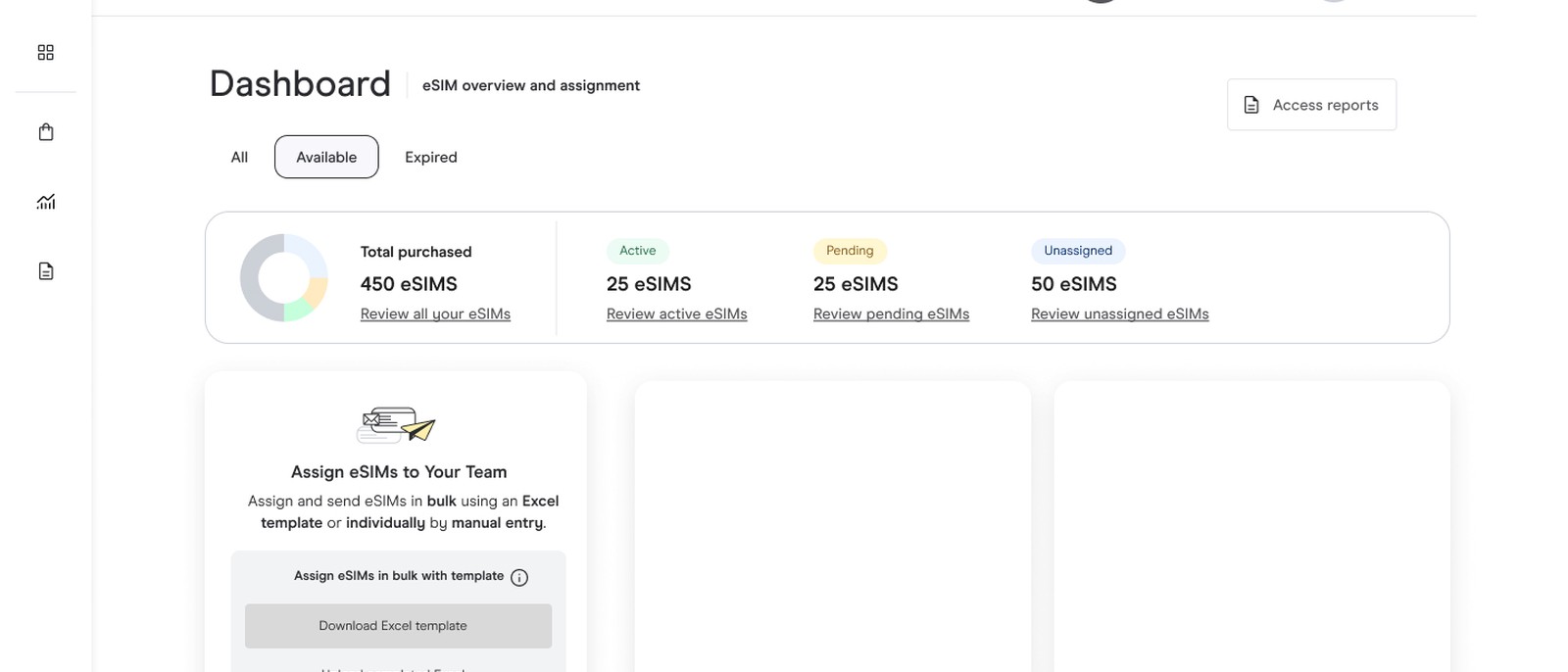Click the Dashboard page heading
The width and height of the screenshot is (1568, 672).
pos(300,84)
